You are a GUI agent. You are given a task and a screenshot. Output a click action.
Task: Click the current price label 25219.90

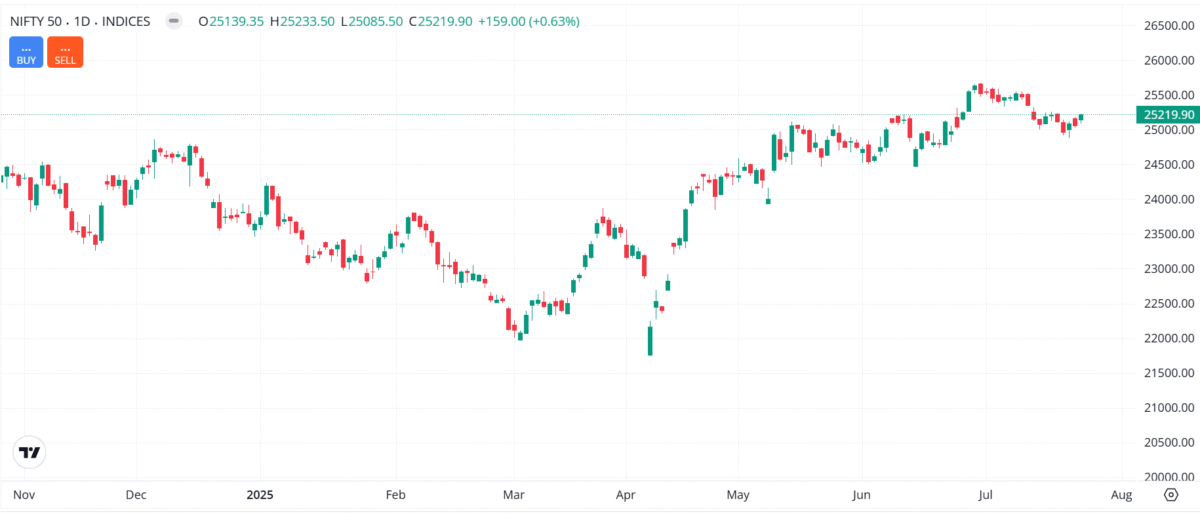pyautogui.click(x=1167, y=115)
